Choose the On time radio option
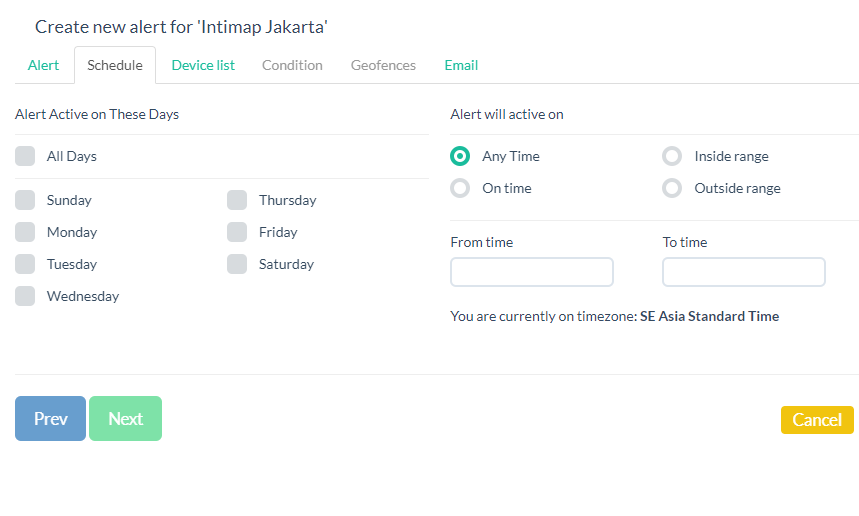Image resolution: width=859 pixels, height=516 pixels. tap(460, 188)
